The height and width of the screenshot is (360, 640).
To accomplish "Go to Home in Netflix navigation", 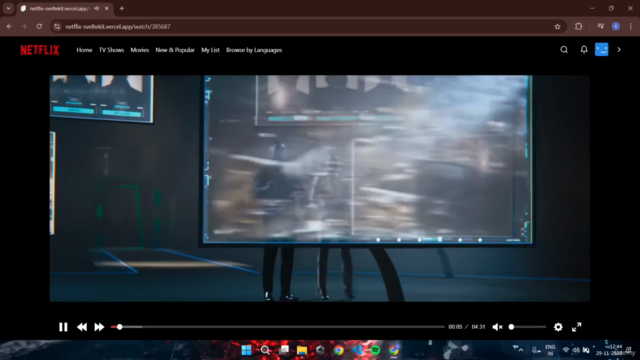I will coord(84,50).
